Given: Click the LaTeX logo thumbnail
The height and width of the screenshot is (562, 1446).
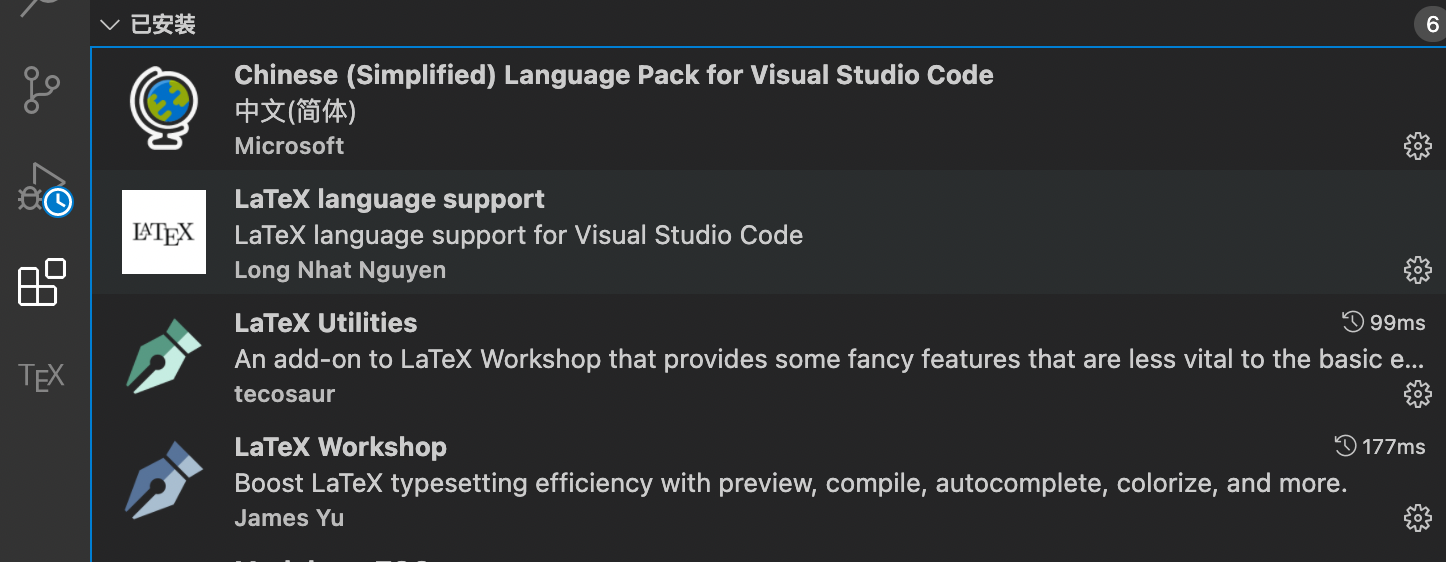Looking at the screenshot, I should pos(164,232).
